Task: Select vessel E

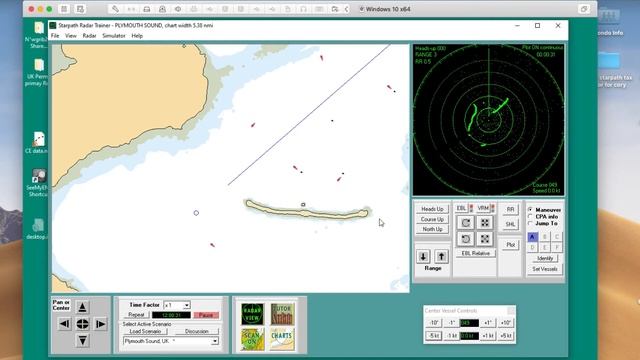Action: (x=544, y=247)
